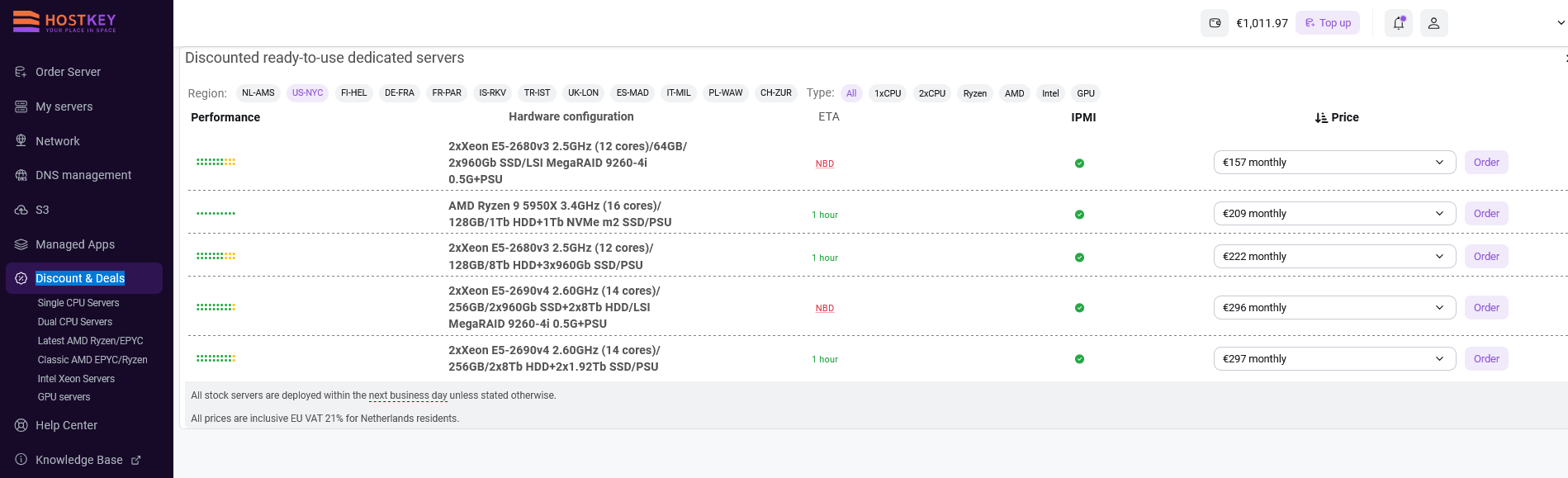Screen dimensions: 1568x478
Task: Expand the €157 monthly price dropdown
Action: click(1334, 163)
